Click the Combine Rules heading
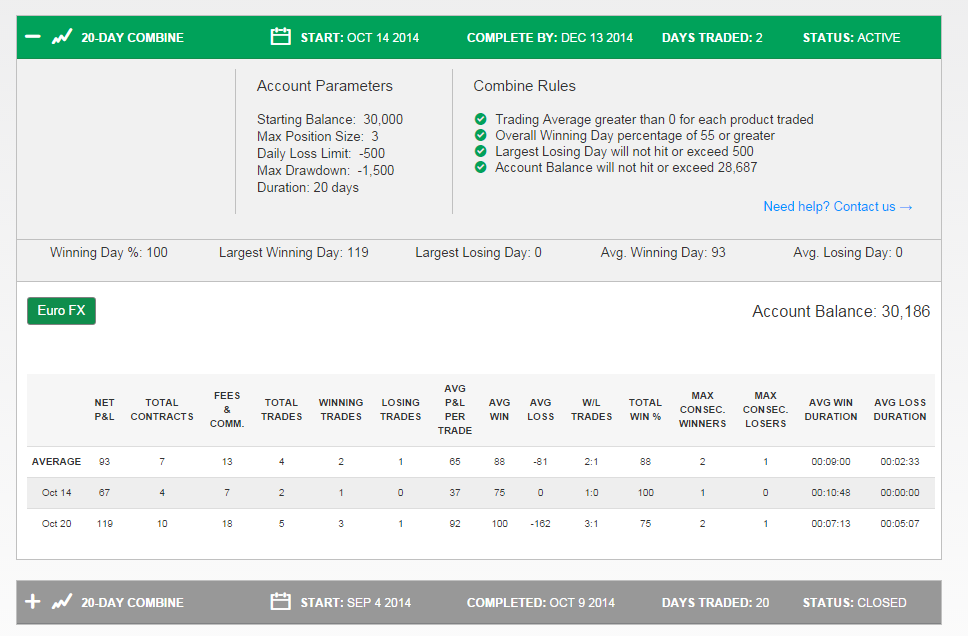 pyautogui.click(x=524, y=86)
